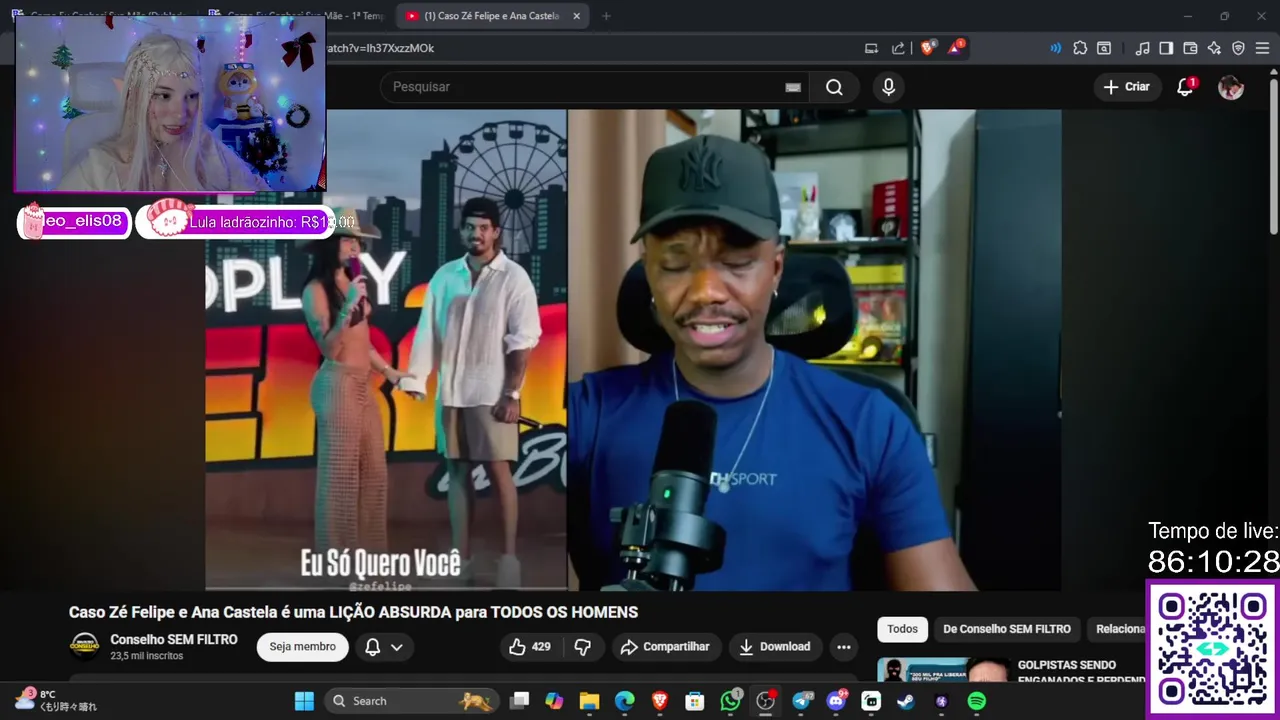Open YouTube notifications bell
This screenshot has width=1280, height=720.
(x=1185, y=87)
